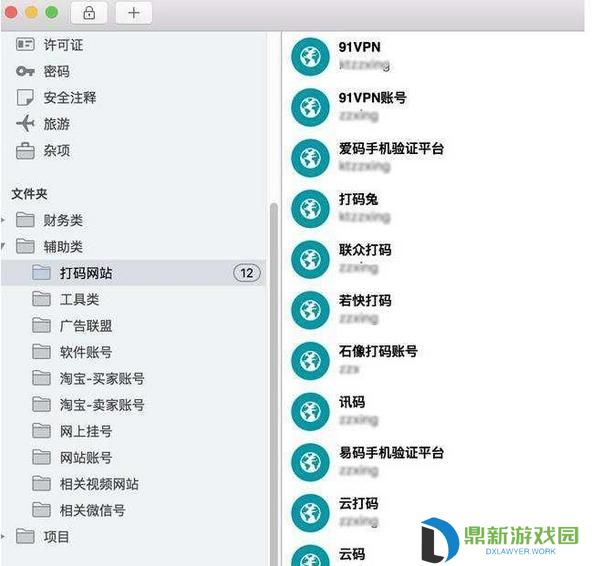Viewport: 600px width, 566px height.
Task: Click the globe icon for 若快打码
Action: pyautogui.click(x=310, y=310)
